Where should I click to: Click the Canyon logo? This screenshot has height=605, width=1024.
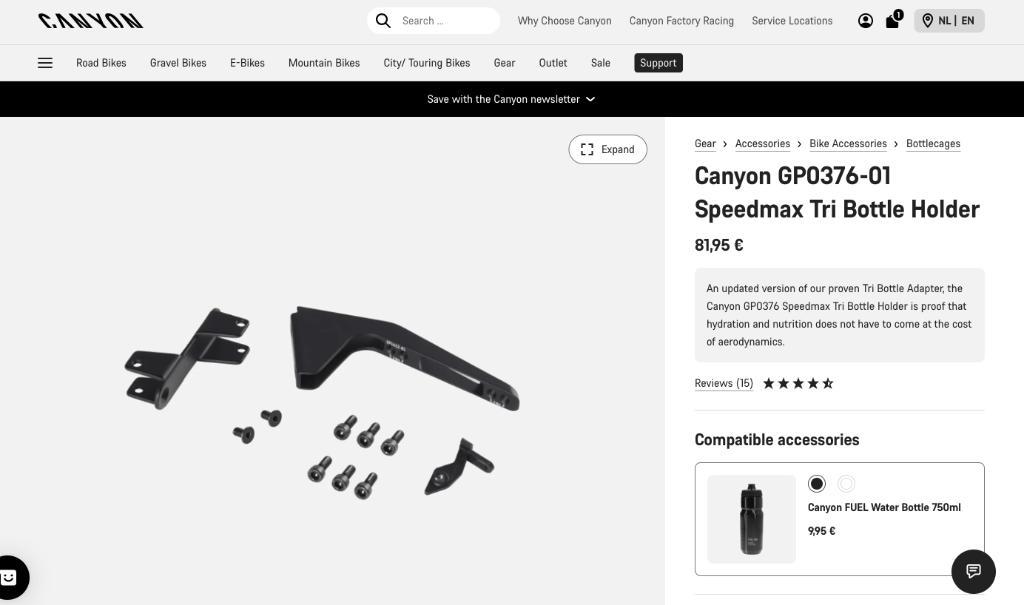coord(90,21)
